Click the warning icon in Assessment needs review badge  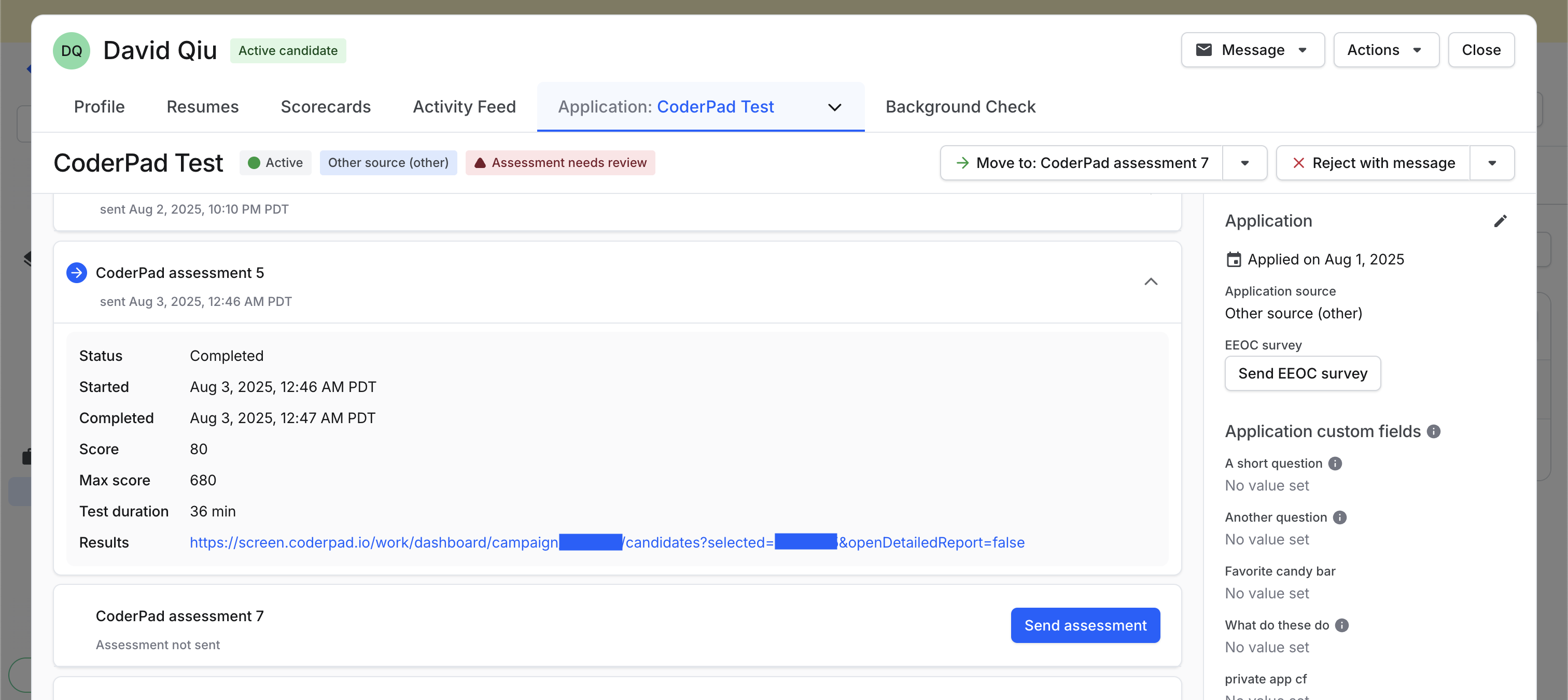click(480, 162)
